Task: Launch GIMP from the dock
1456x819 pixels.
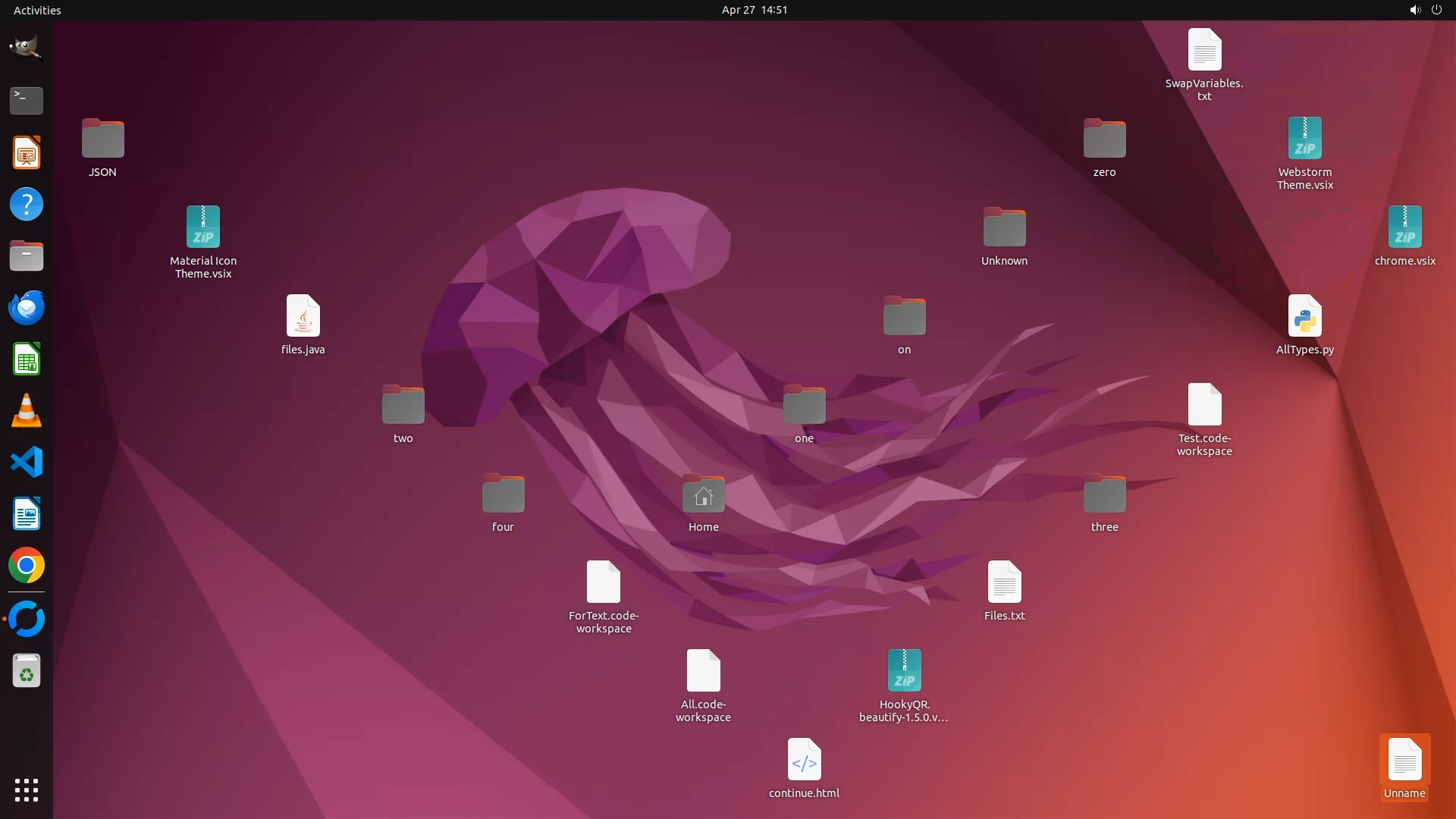Action: pos(27,48)
